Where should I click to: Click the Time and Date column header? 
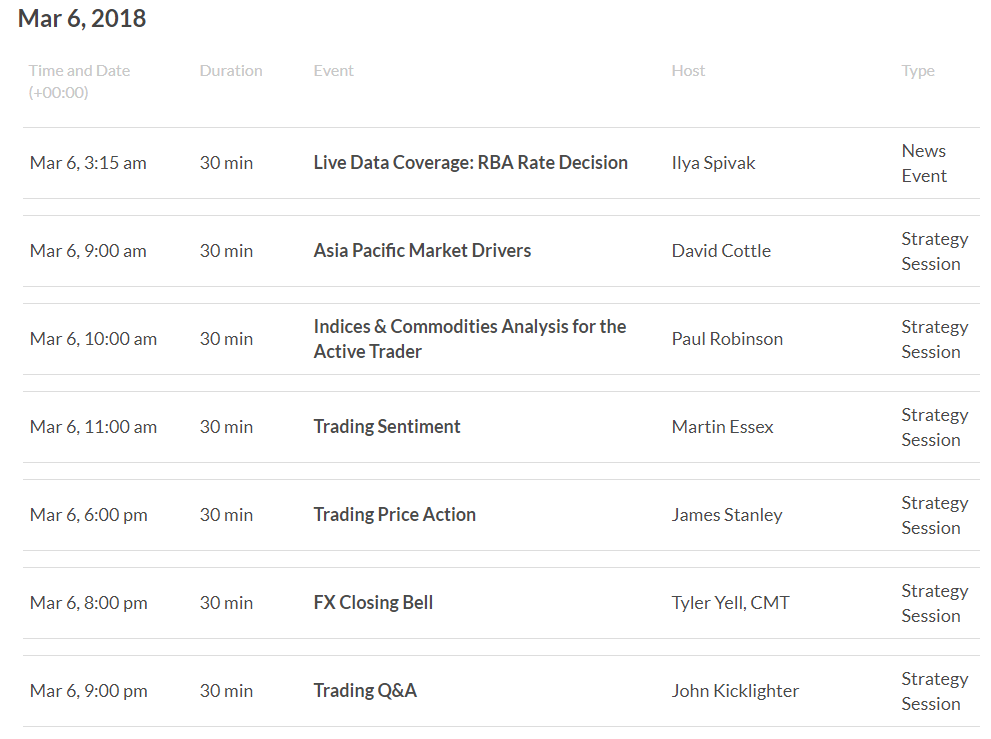point(79,82)
